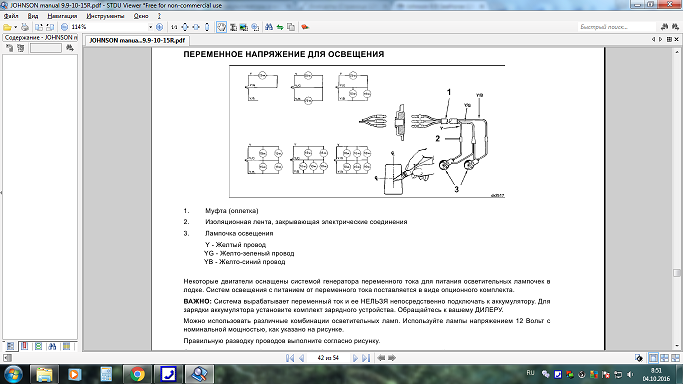Viewport: 683px width, 384px height.
Task: Click the vertical scrollbar thumb
Action: pos(676,273)
